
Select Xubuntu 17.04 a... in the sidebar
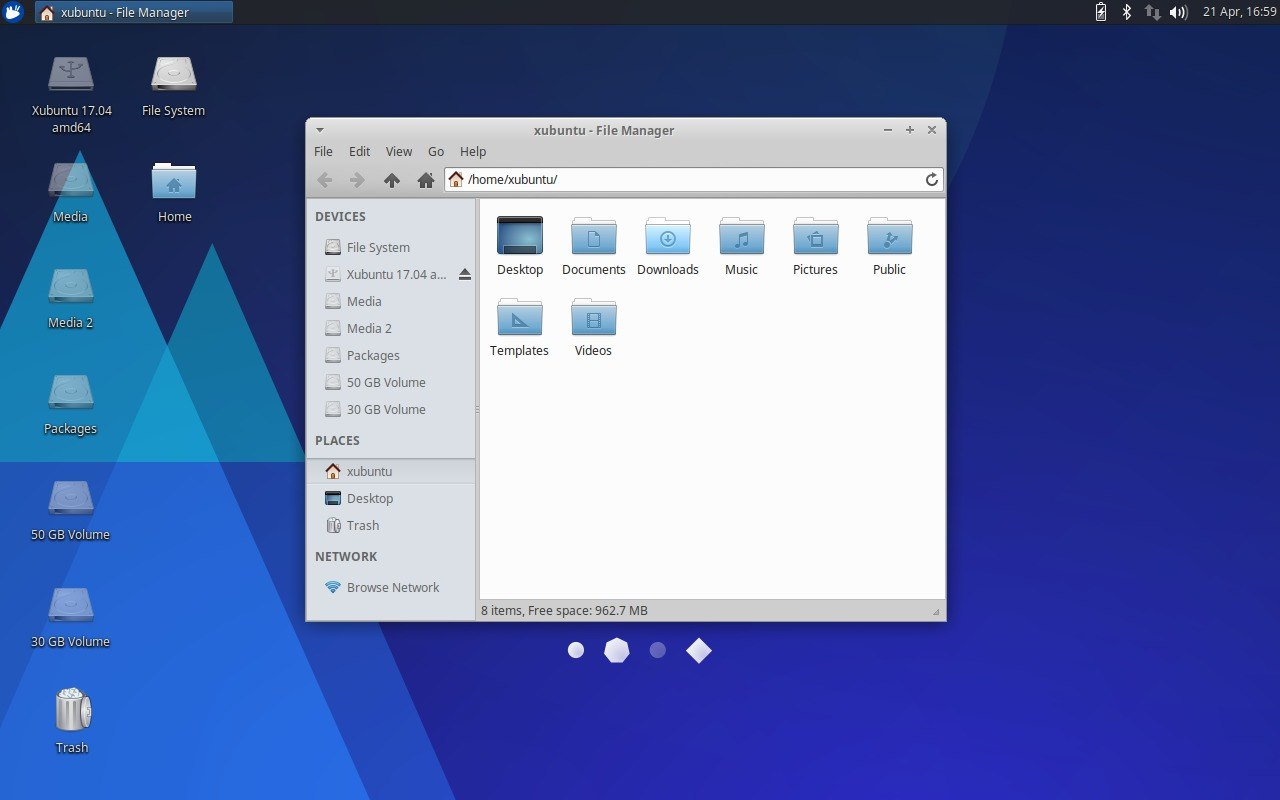391,274
